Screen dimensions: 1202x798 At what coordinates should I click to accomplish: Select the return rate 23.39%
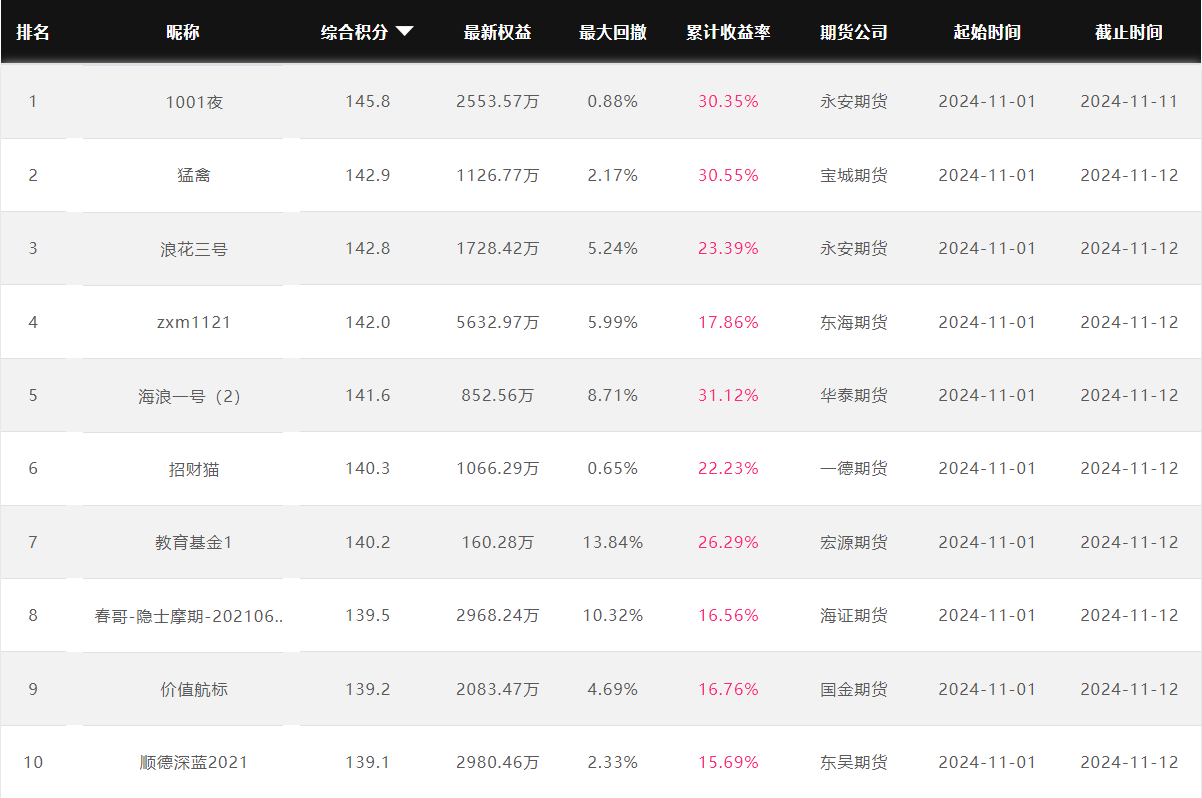[728, 248]
